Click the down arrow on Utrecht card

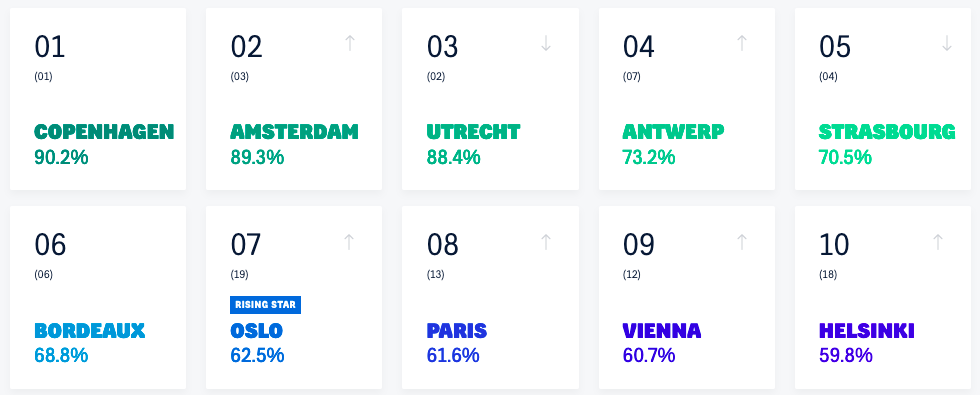[546, 43]
